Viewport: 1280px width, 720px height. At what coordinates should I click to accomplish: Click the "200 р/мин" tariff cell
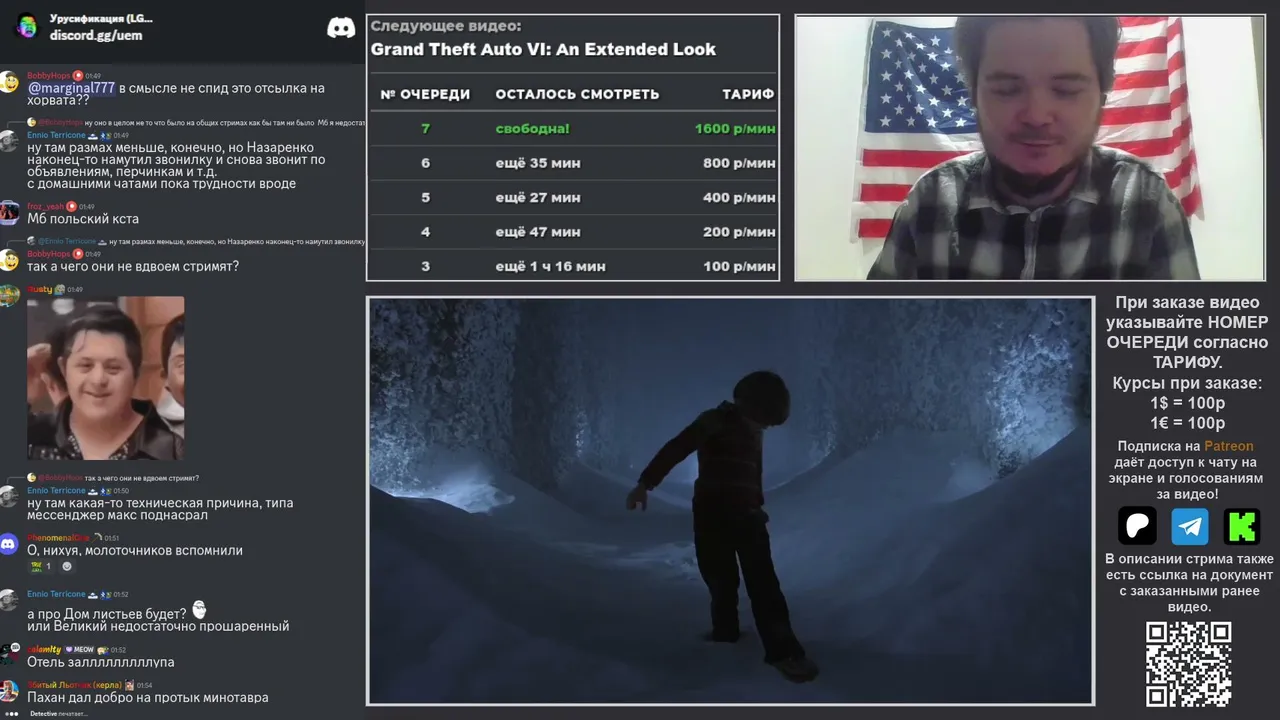click(739, 232)
